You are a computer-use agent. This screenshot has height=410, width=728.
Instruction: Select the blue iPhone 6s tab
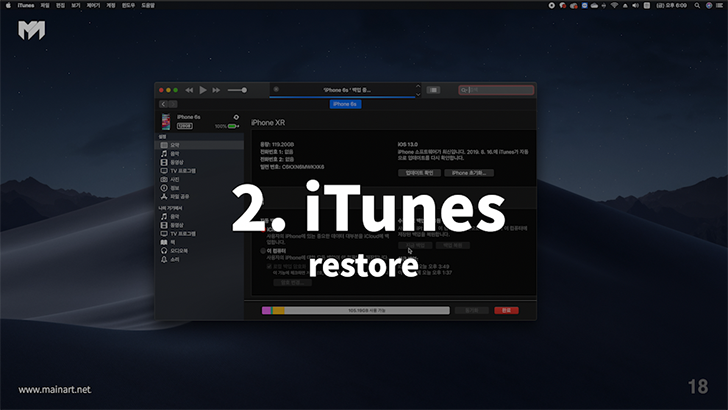345,104
